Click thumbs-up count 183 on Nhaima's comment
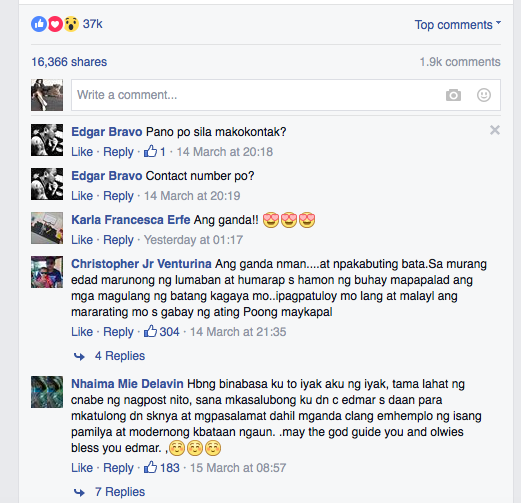This screenshot has width=521, height=503. pyautogui.click(x=162, y=468)
